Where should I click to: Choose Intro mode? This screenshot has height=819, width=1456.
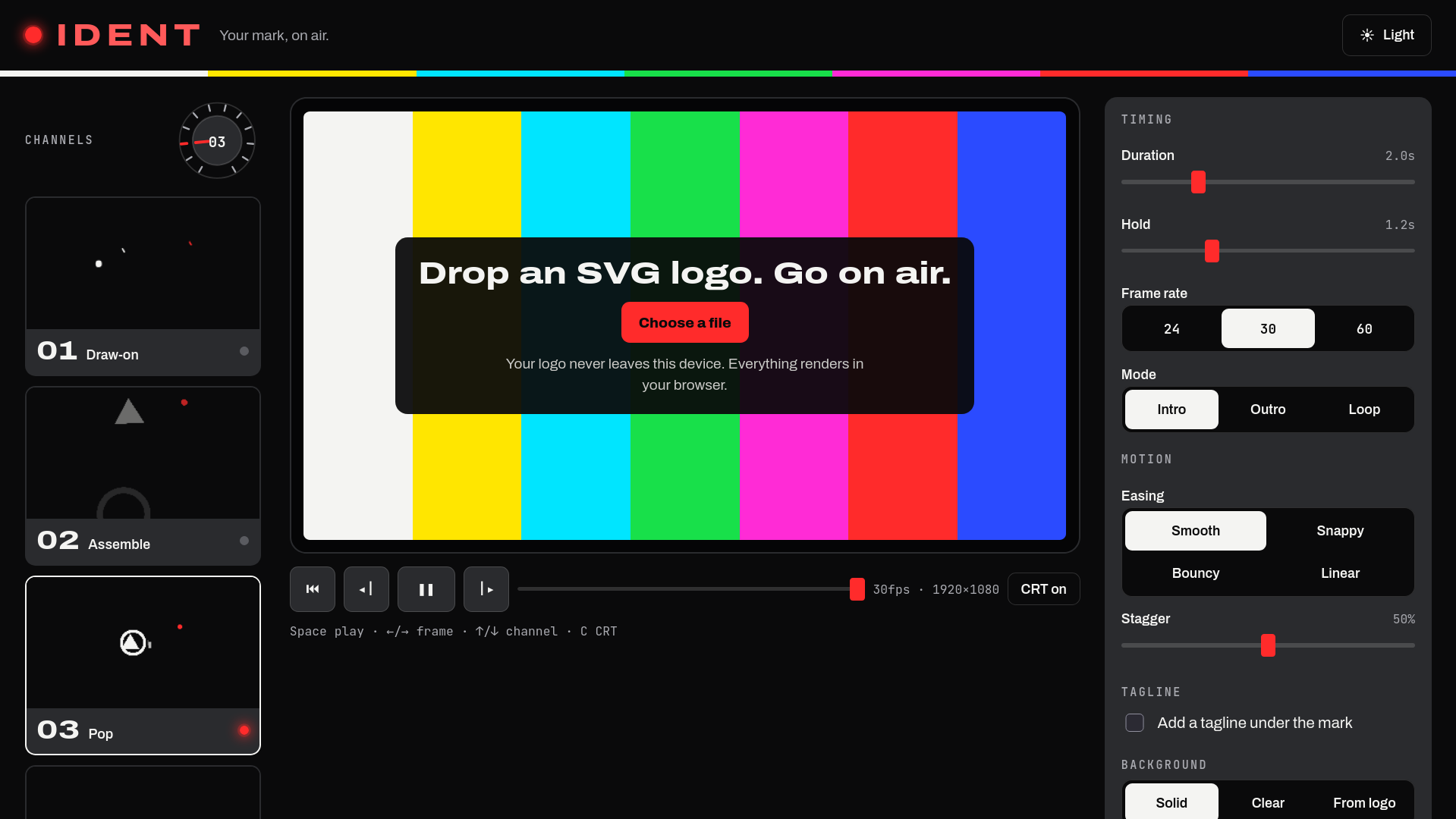coord(1171,409)
